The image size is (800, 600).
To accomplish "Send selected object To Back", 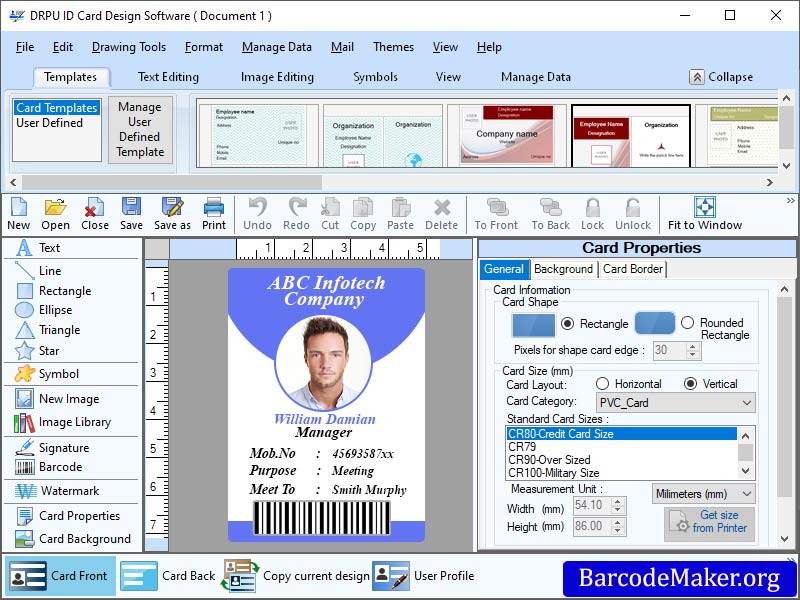I will (549, 213).
